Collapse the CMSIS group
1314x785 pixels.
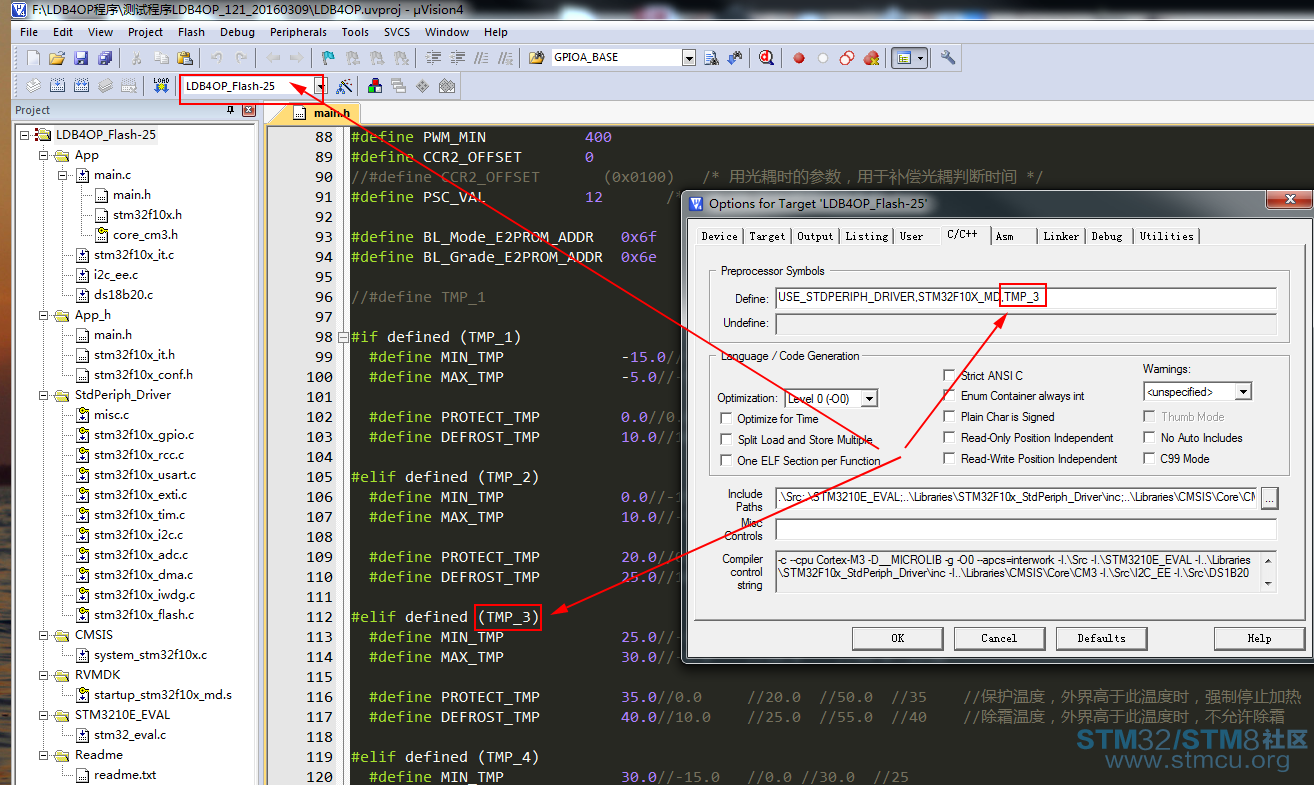click(x=43, y=635)
